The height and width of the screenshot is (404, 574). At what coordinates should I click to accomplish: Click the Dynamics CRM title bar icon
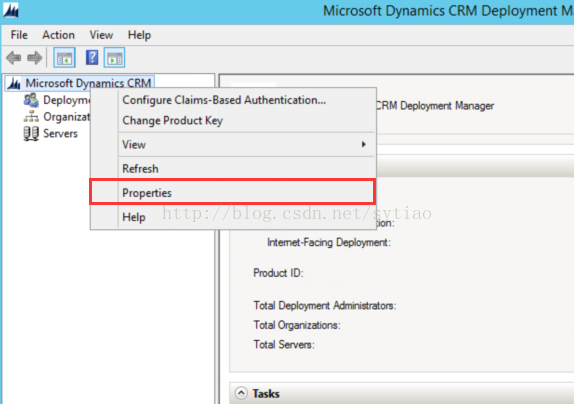[11, 10]
